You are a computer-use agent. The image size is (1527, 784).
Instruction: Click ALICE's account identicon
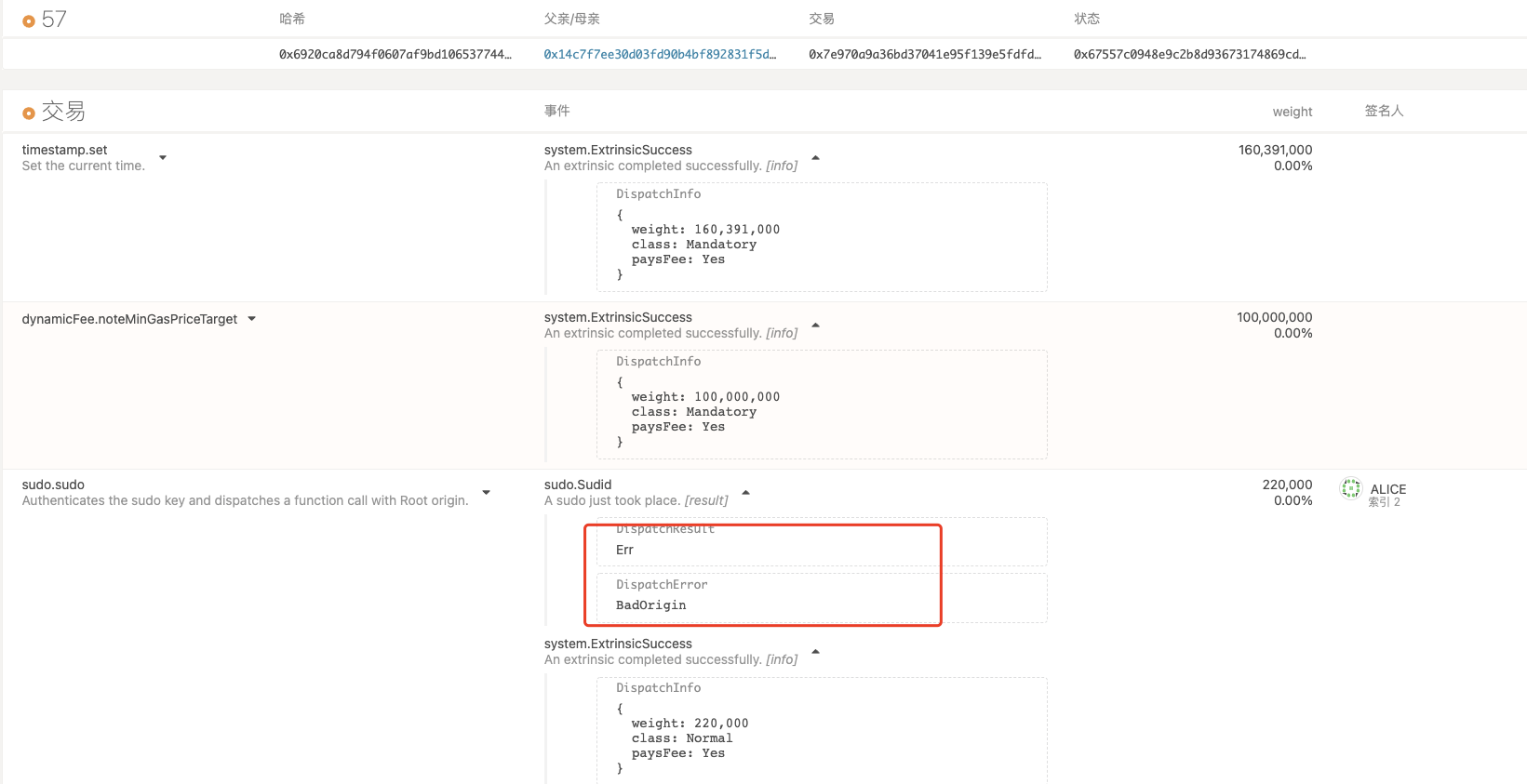1351,488
